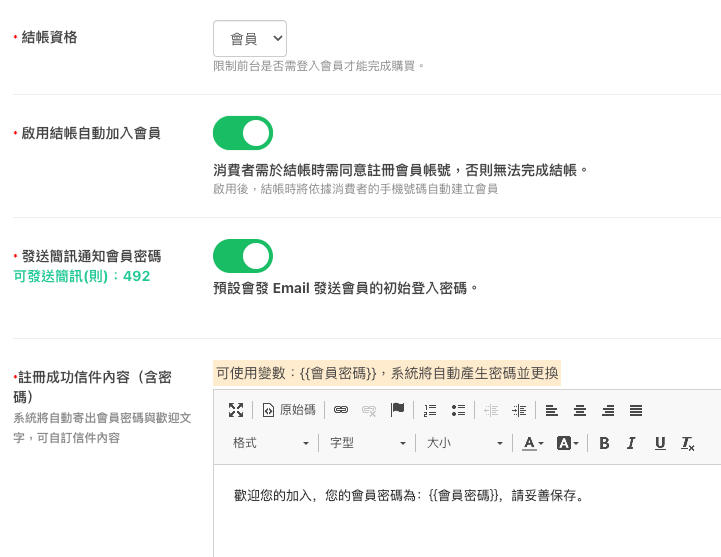Click the 發送簡訊通知會員密碼 label
The width and height of the screenshot is (721, 557).
[x=91, y=256]
